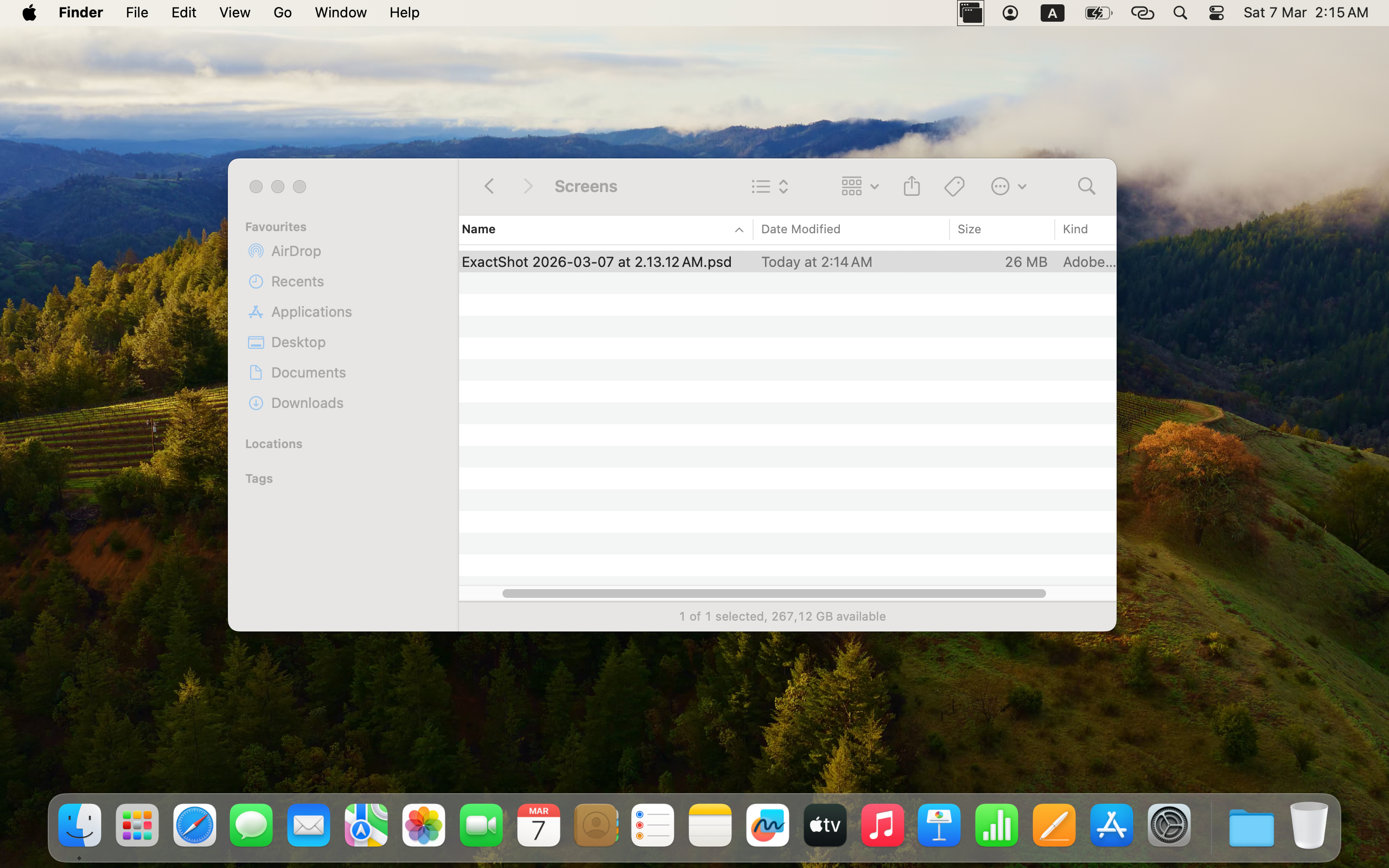Open the Go menu

[x=282, y=12]
